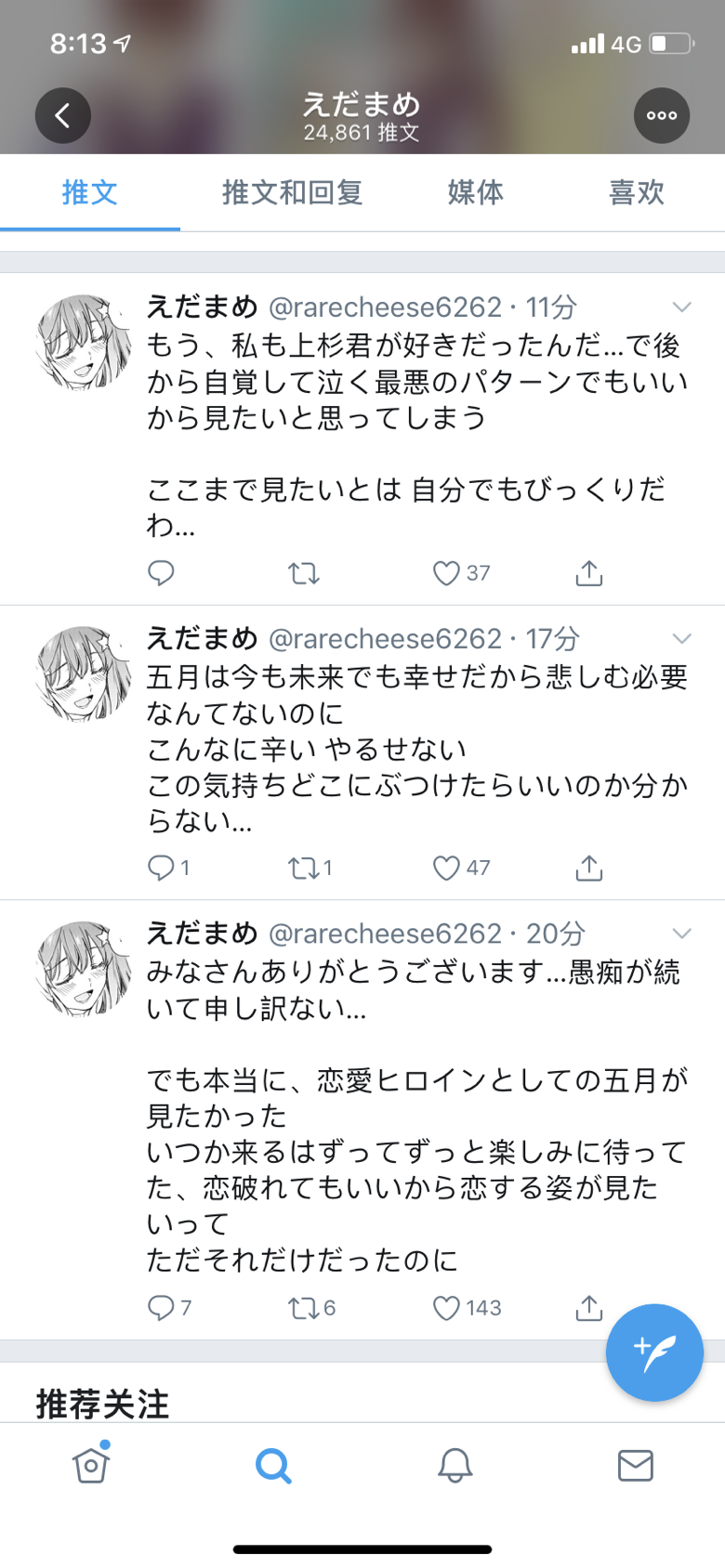Expand the 11分 tweet dropdown chevron
Screen dimensions: 725x1568
(x=682, y=307)
